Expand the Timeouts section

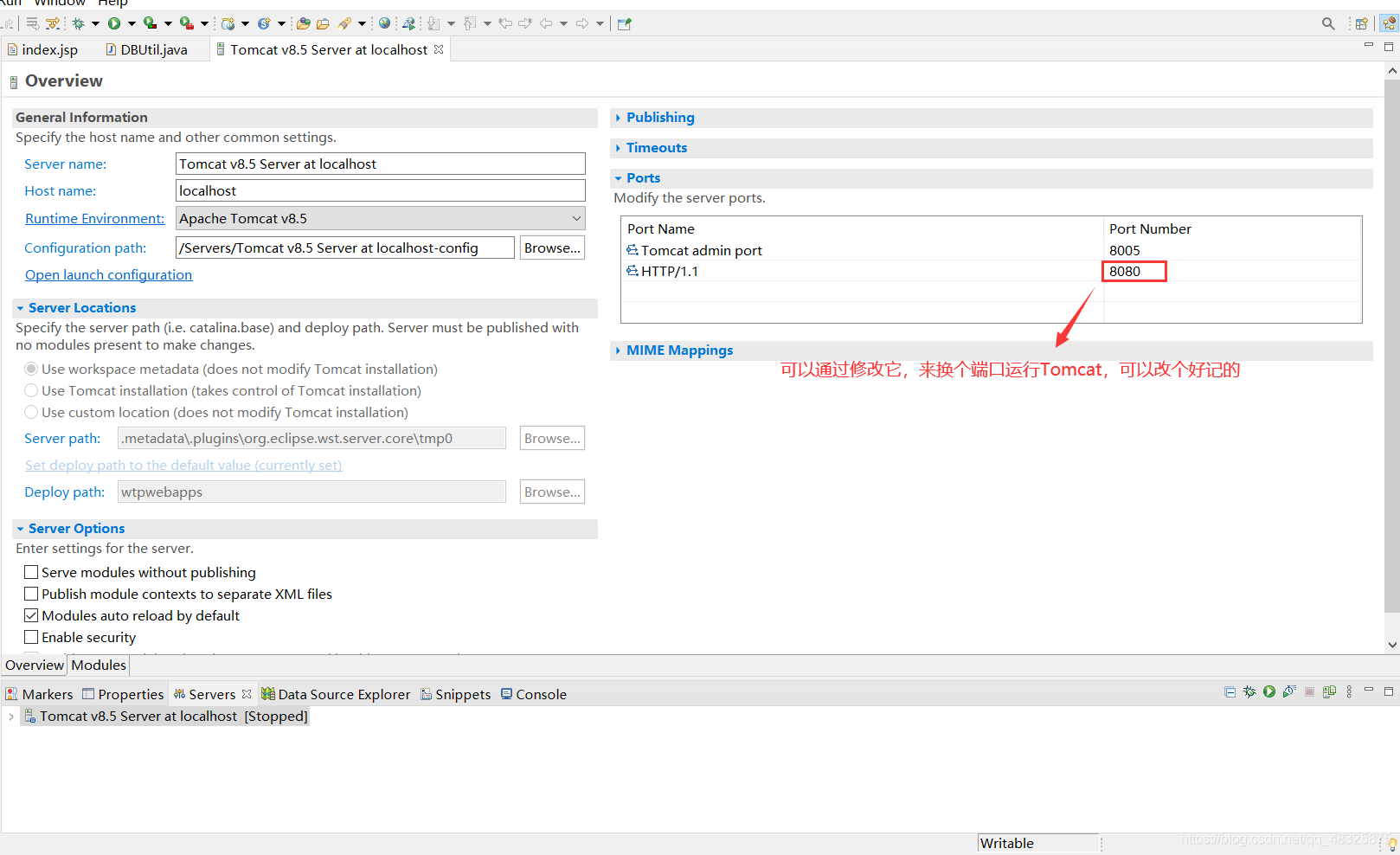tap(618, 148)
